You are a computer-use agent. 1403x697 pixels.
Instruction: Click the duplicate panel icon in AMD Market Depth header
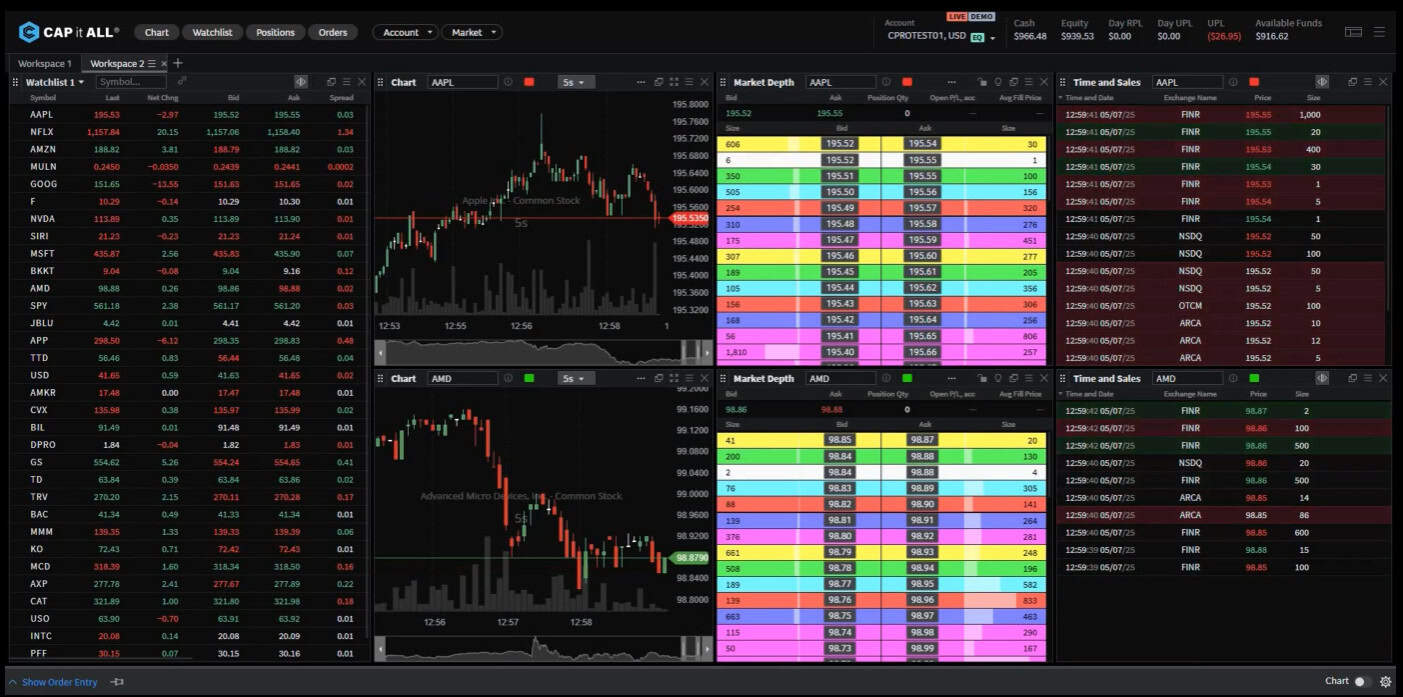tap(1014, 378)
